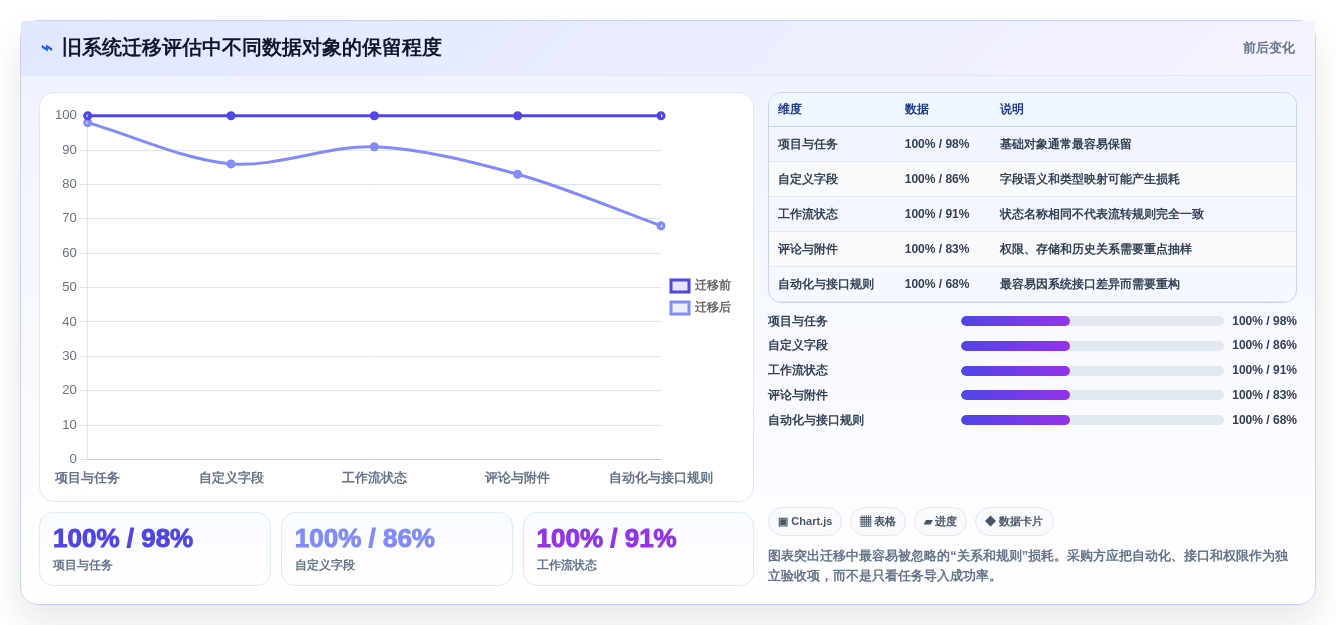Click the 维度 column header

coord(790,110)
